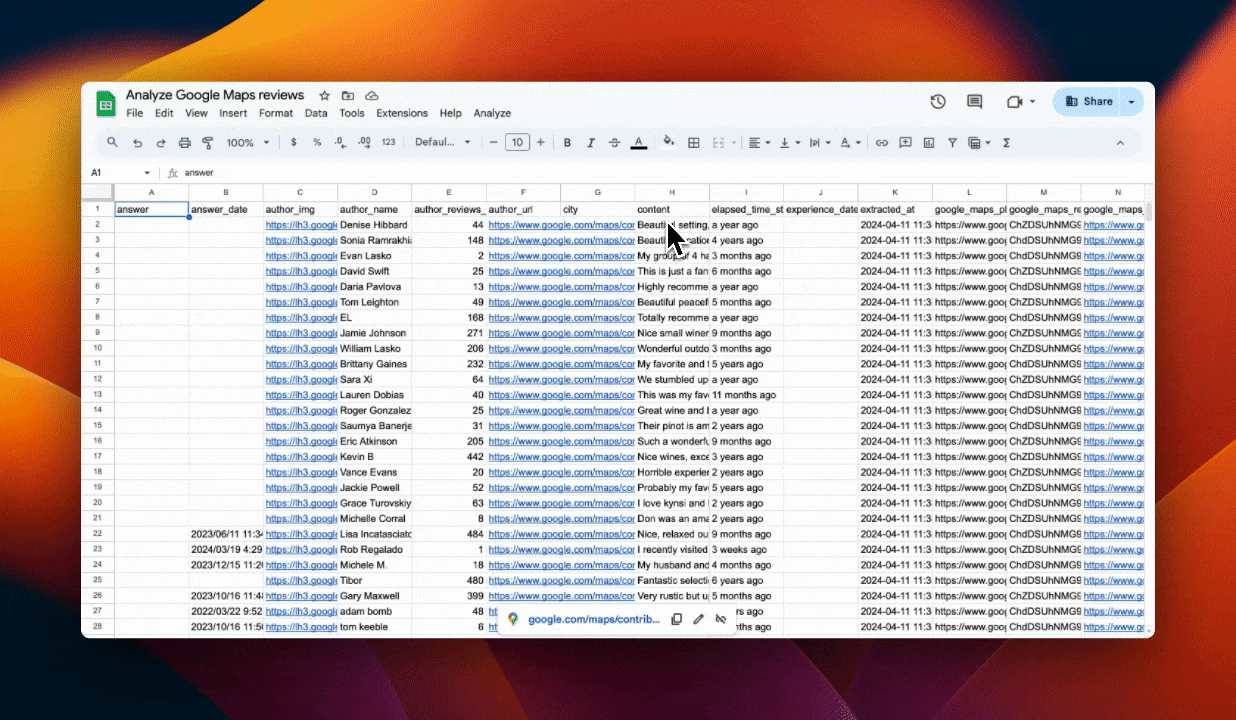The height and width of the screenshot is (720, 1236).
Task: Open the font Default dropdown
Action: [x=443, y=143]
